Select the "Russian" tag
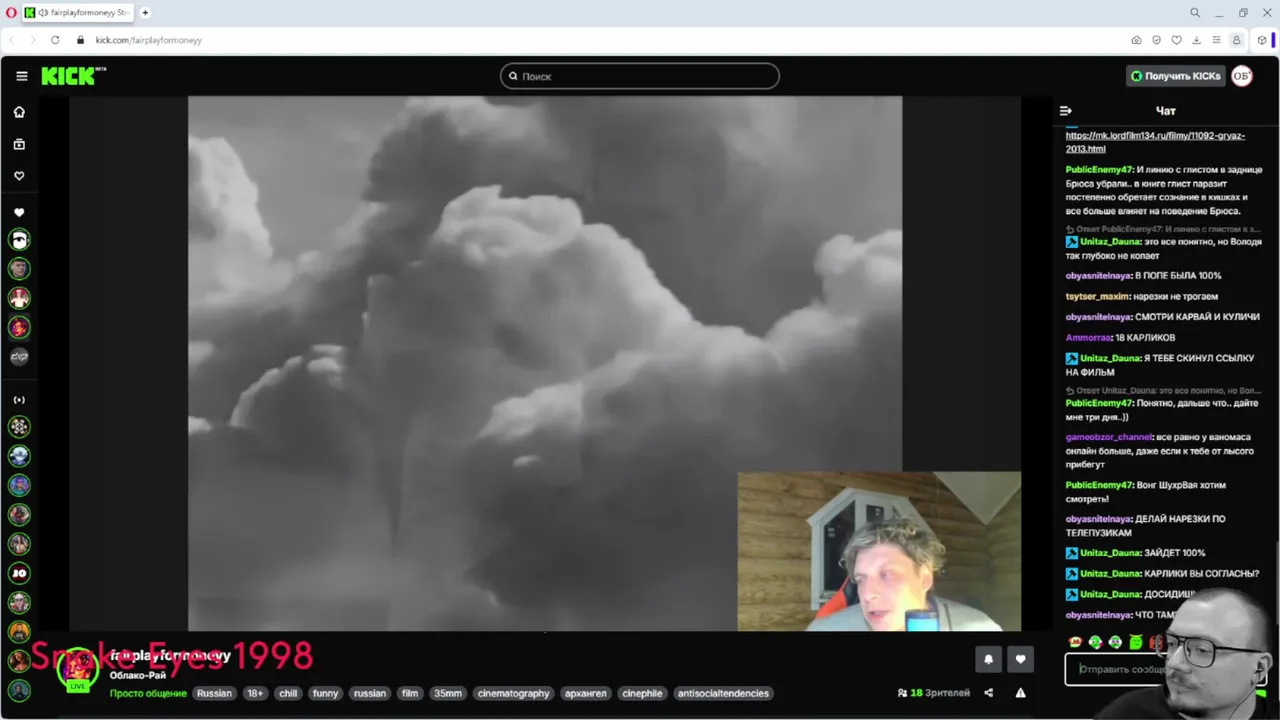The height and width of the screenshot is (720, 1280). point(214,693)
